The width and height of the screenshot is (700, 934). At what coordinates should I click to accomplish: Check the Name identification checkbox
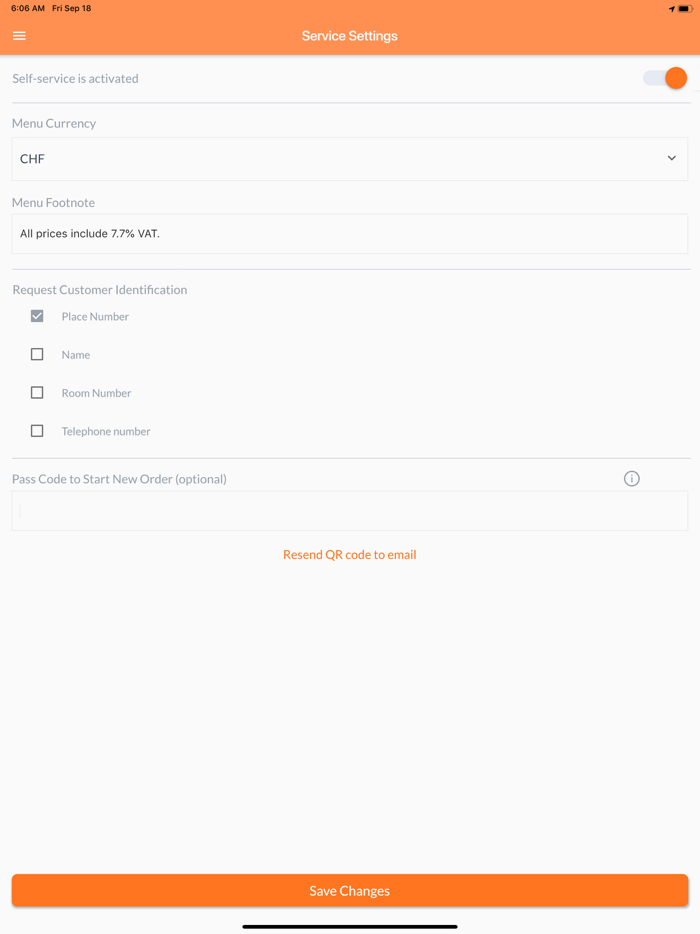pyautogui.click(x=37, y=354)
